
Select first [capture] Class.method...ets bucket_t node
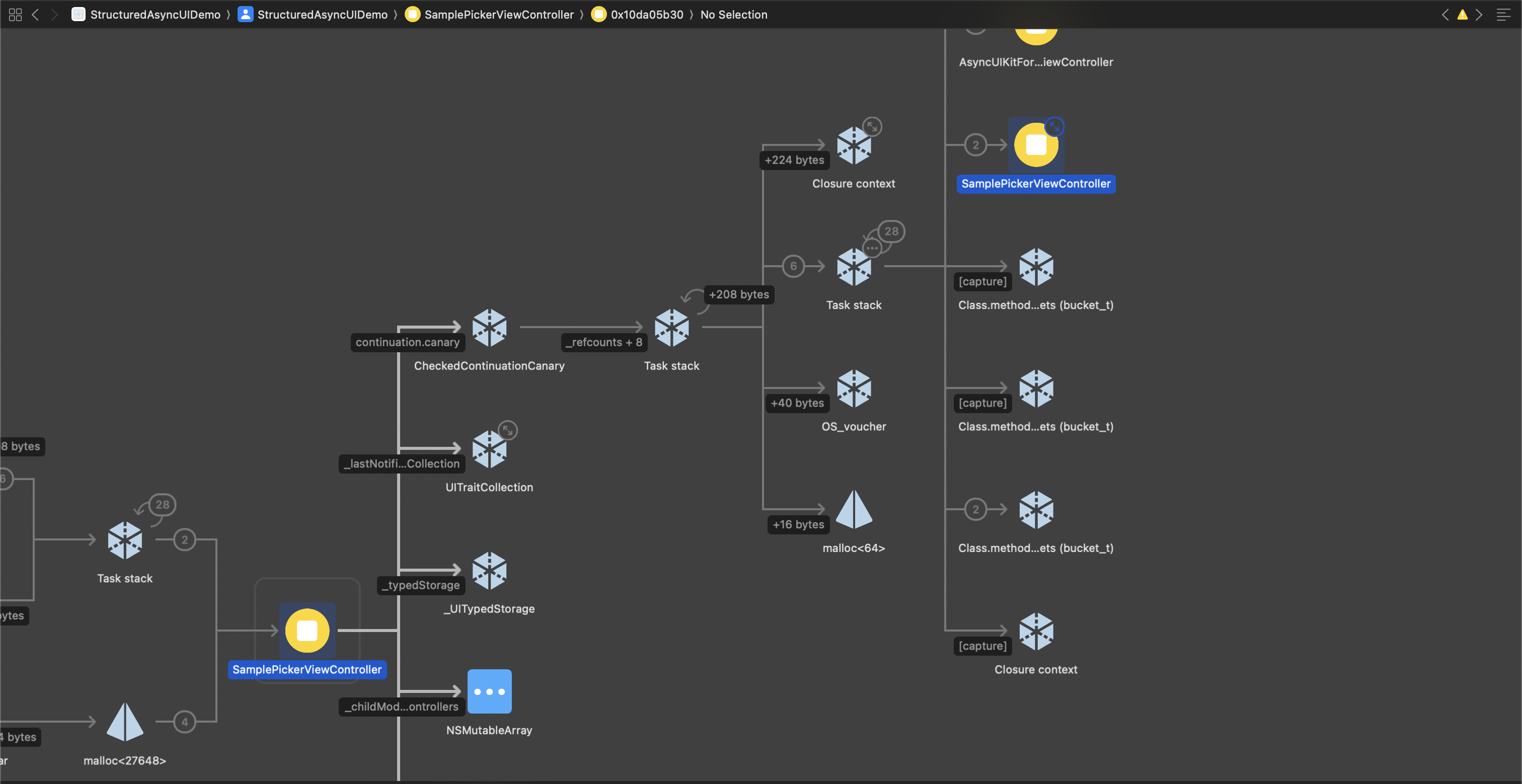(x=1036, y=267)
